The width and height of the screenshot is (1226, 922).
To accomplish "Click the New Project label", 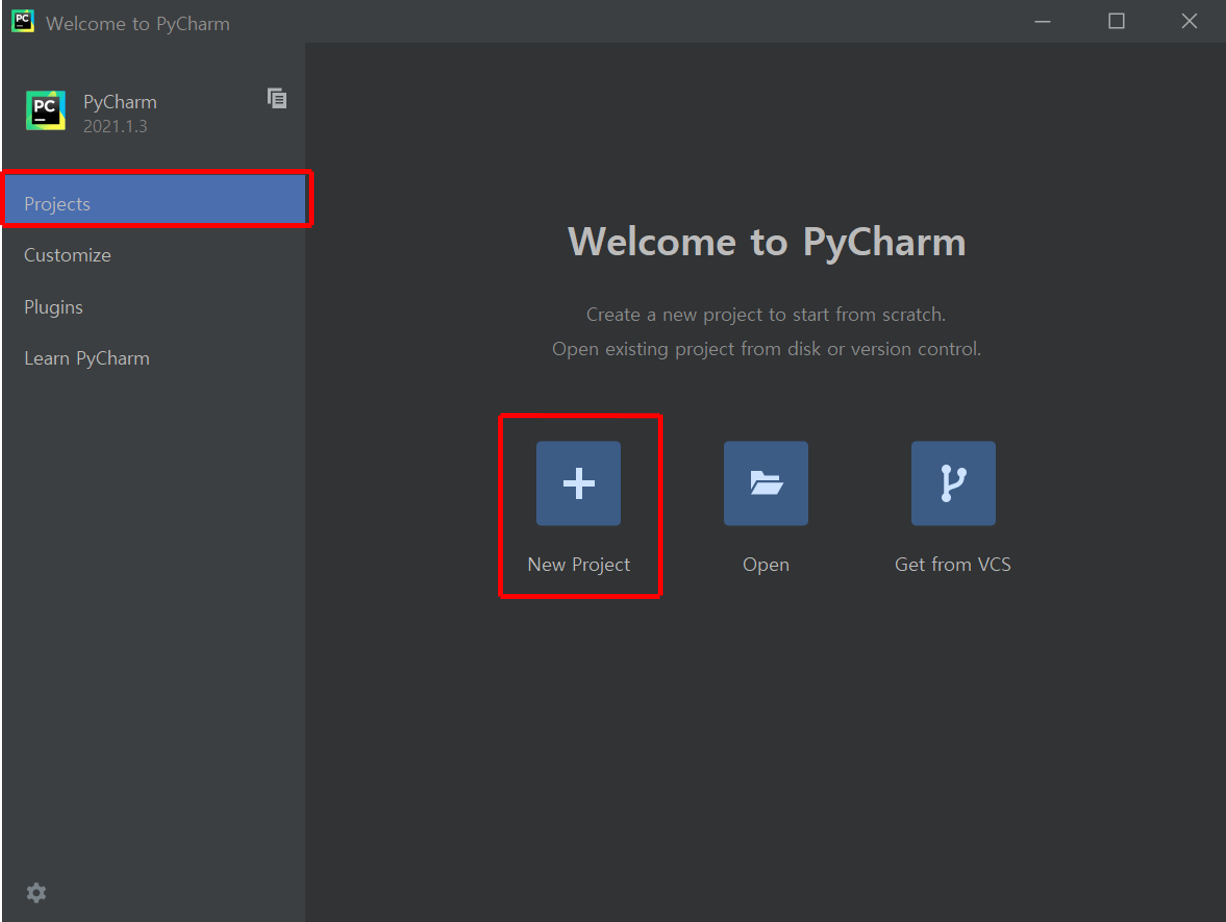I will click(x=579, y=564).
